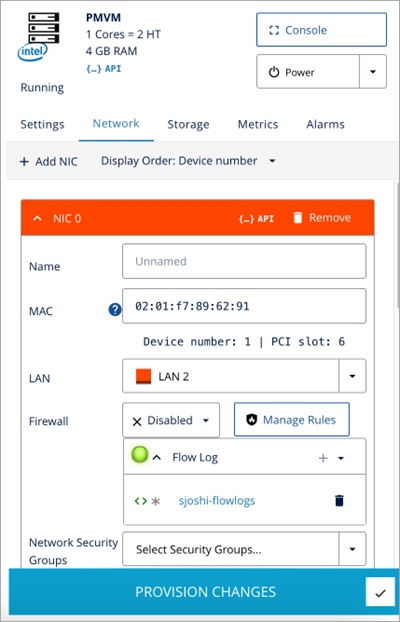Open the LAN selection dropdown arrow
Viewport: 400px width, 622px height.
[x=352, y=376]
